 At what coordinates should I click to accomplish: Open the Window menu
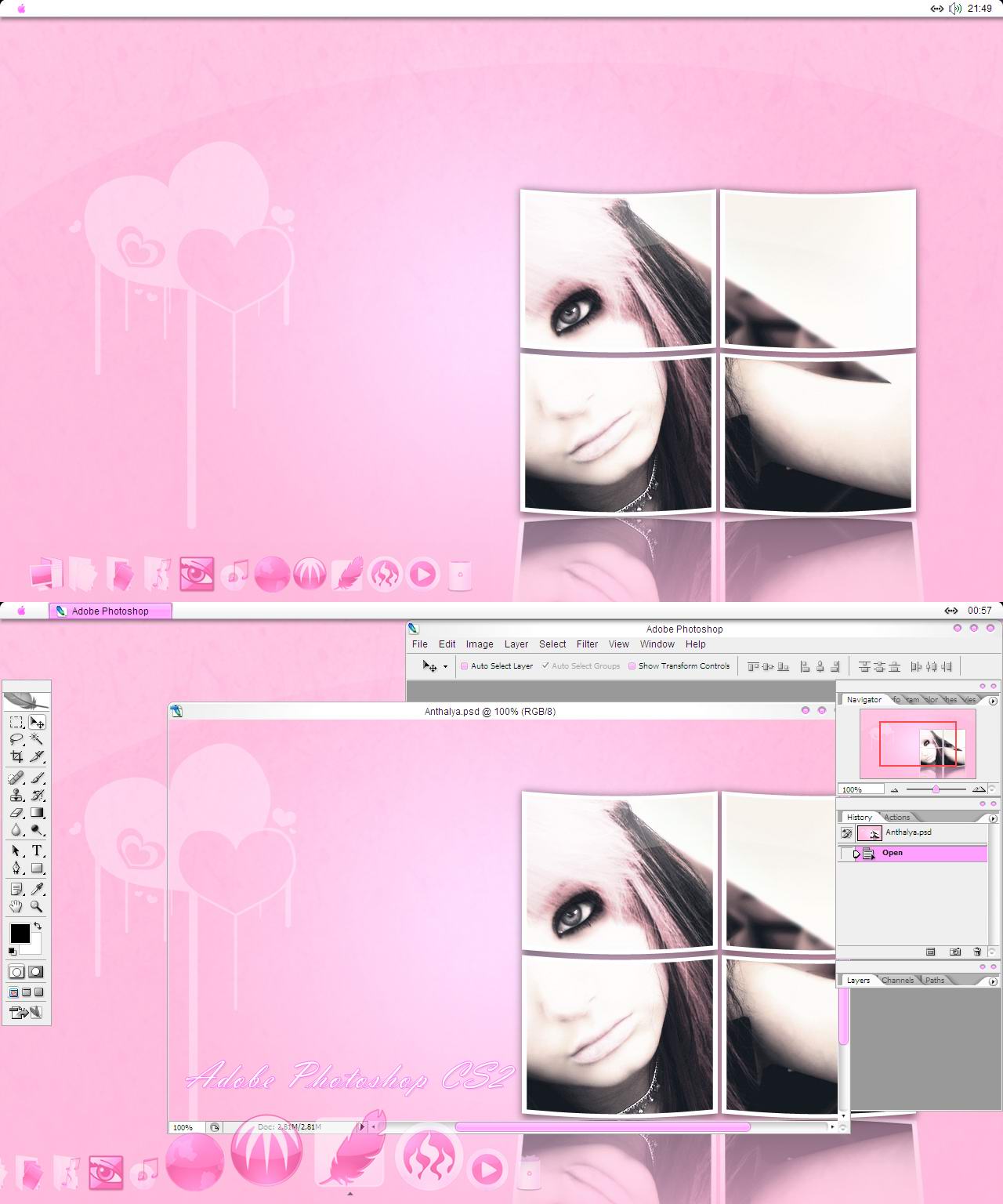657,644
